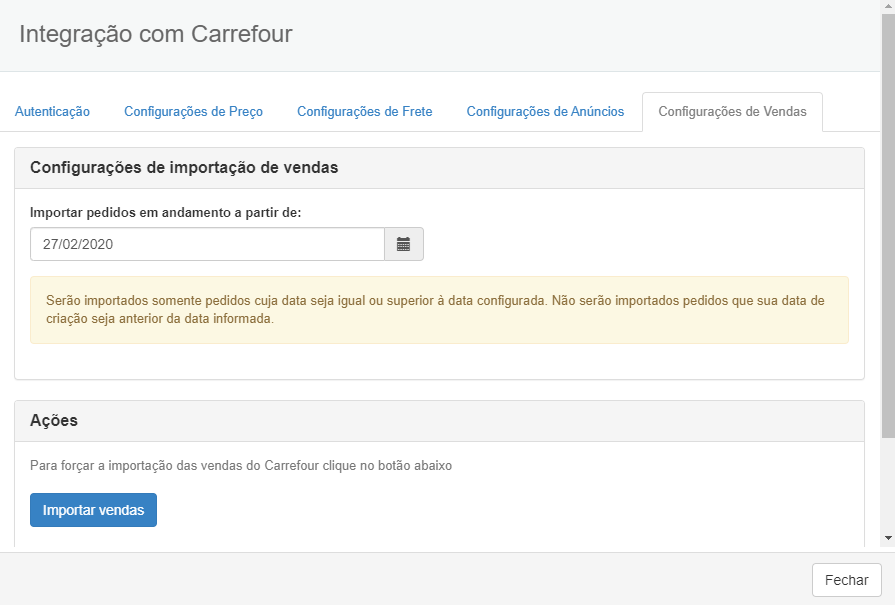895x605 pixels.
Task: Switch to the Autenticação tab
Action: click(53, 112)
